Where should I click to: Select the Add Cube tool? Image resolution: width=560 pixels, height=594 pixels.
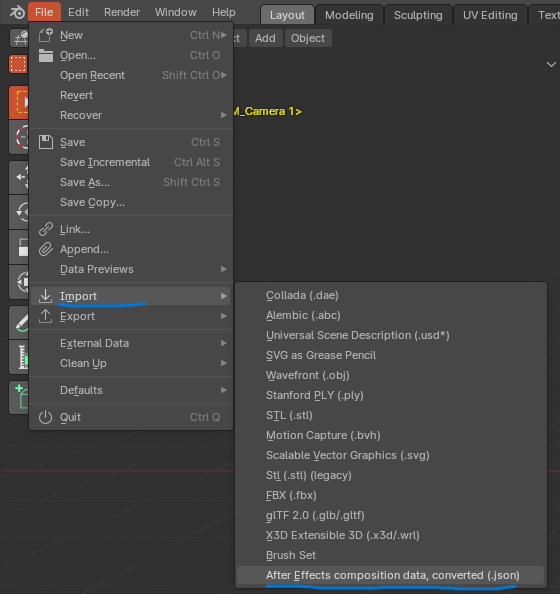[19, 397]
